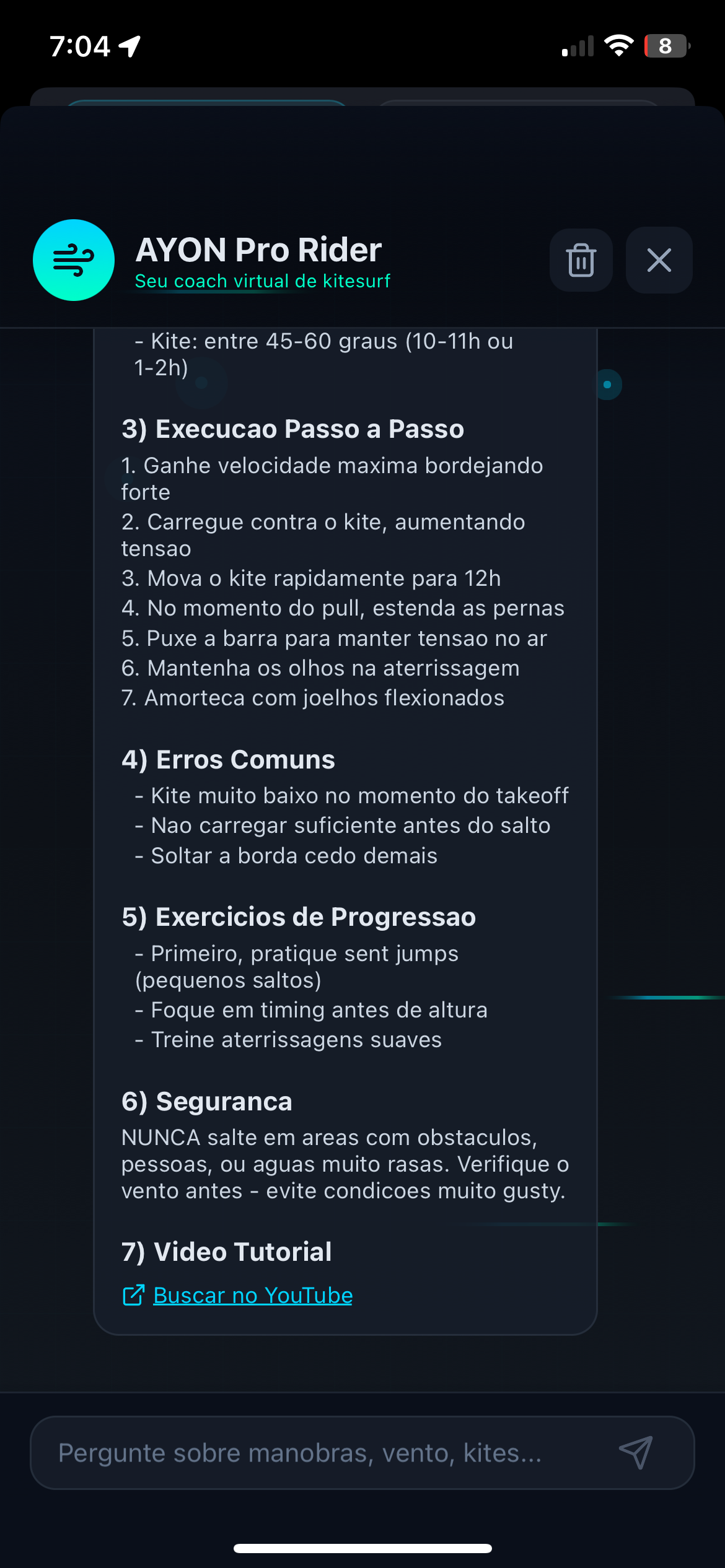Tap the Exercicios de Progressao heading
The image size is (725, 1568).
[299, 917]
